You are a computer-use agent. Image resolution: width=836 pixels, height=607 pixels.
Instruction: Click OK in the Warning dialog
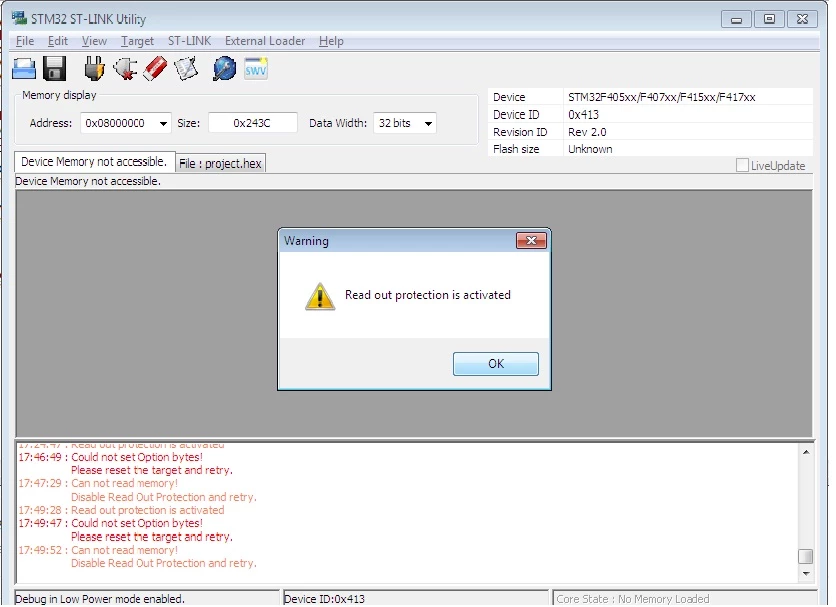[x=495, y=364]
